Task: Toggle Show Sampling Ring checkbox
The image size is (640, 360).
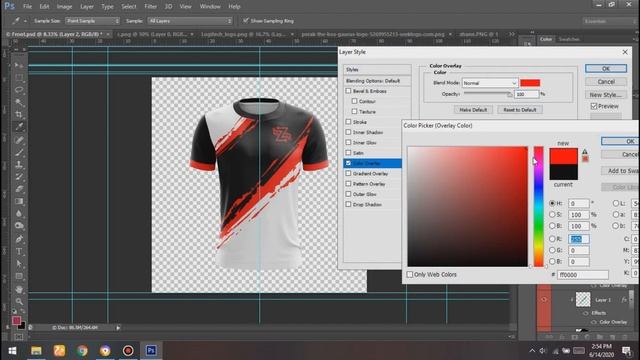Action: (x=245, y=20)
